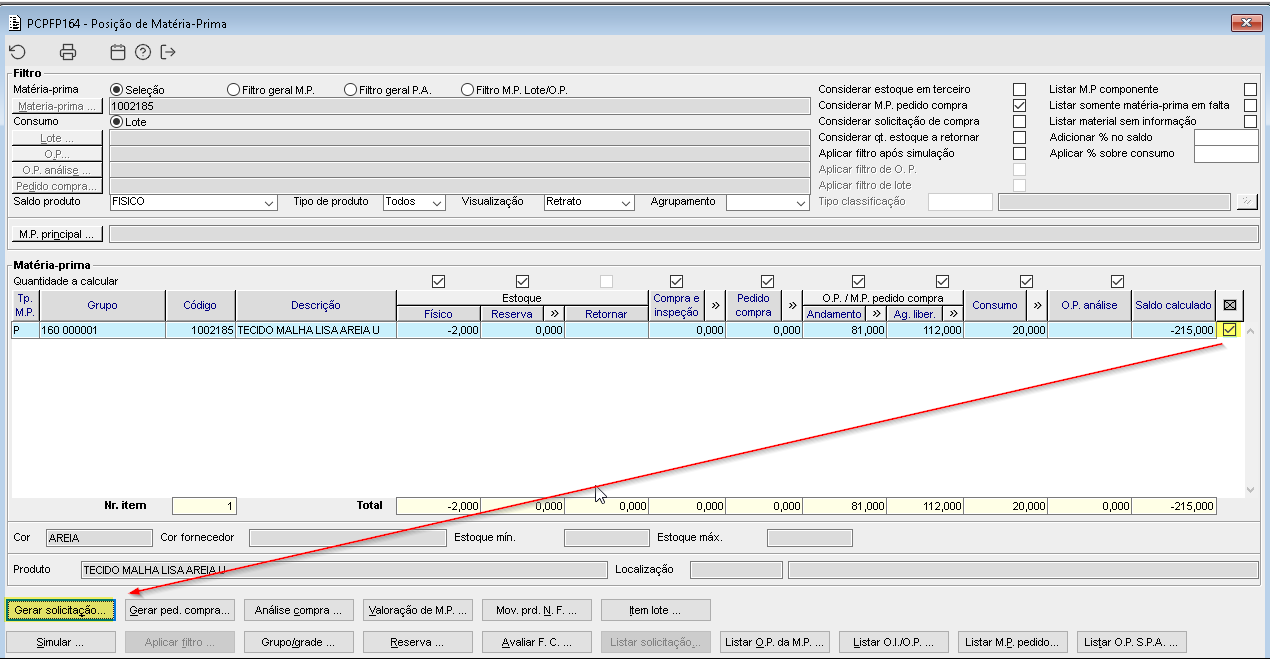Select the Filtro geral M.P. radio button
The width and height of the screenshot is (1270, 660).
click(234, 89)
